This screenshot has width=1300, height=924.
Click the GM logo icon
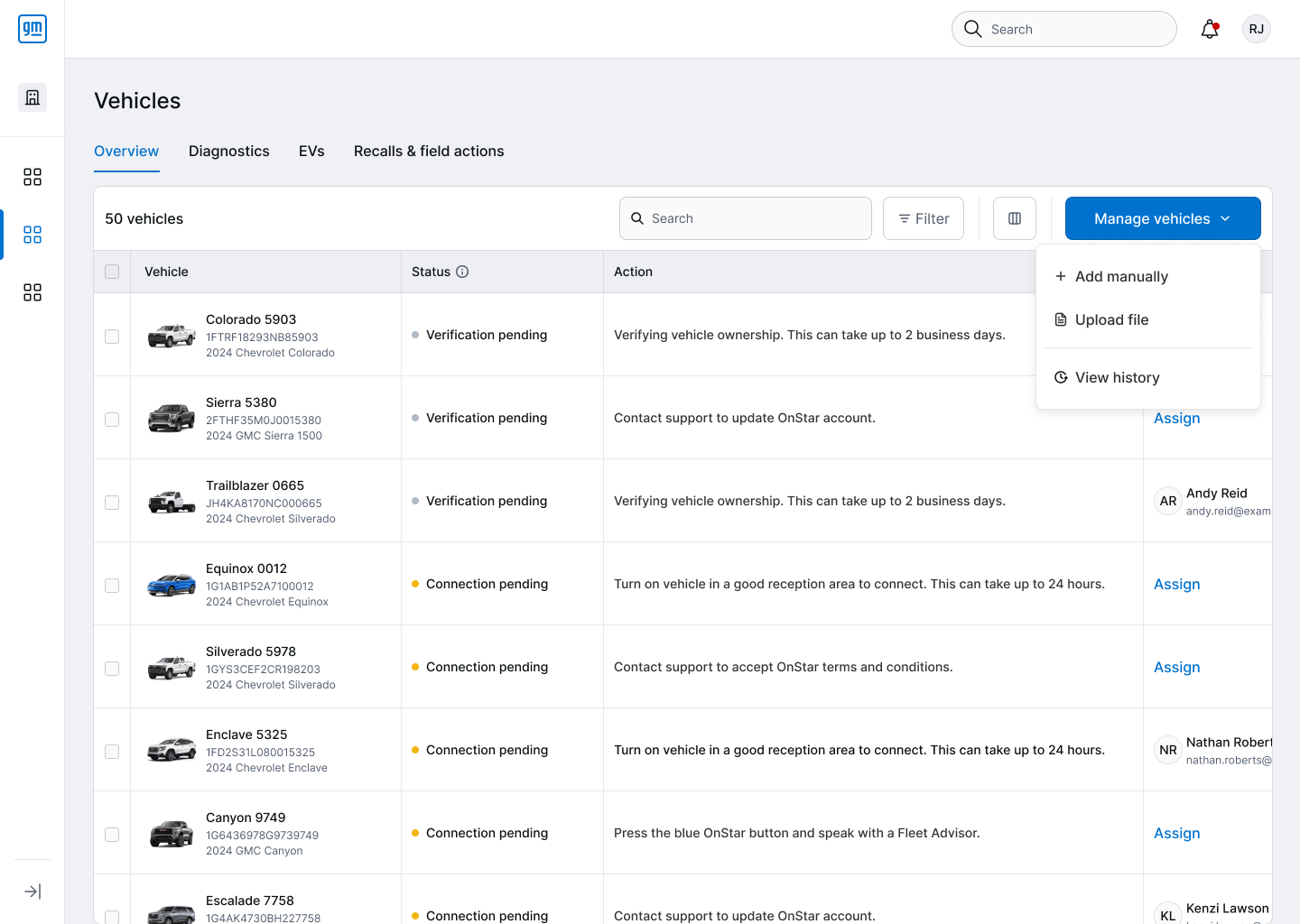click(x=32, y=29)
